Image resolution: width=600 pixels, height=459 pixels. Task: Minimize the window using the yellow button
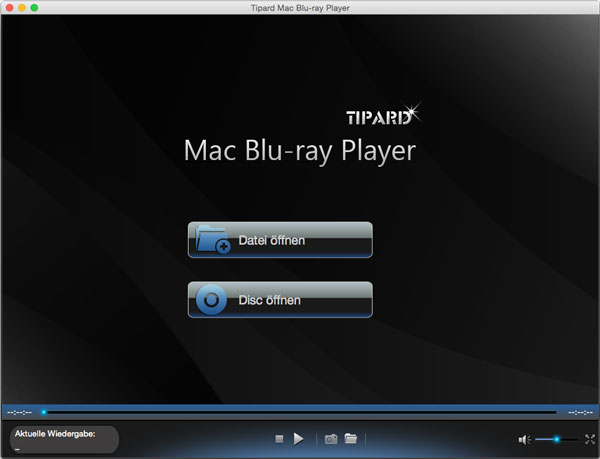(x=22, y=8)
